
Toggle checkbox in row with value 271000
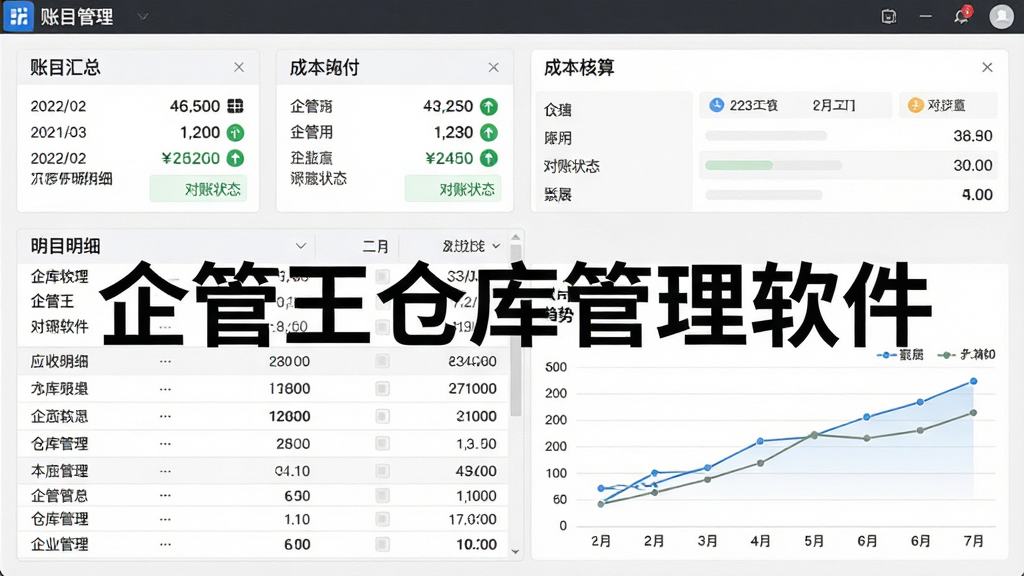[383, 389]
